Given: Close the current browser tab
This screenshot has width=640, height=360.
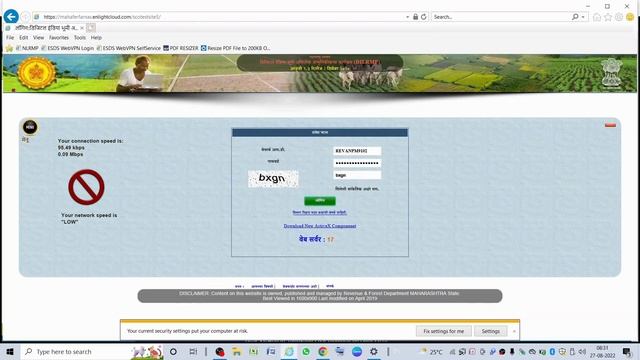Looking at the screenshot, I should point(82,28).
